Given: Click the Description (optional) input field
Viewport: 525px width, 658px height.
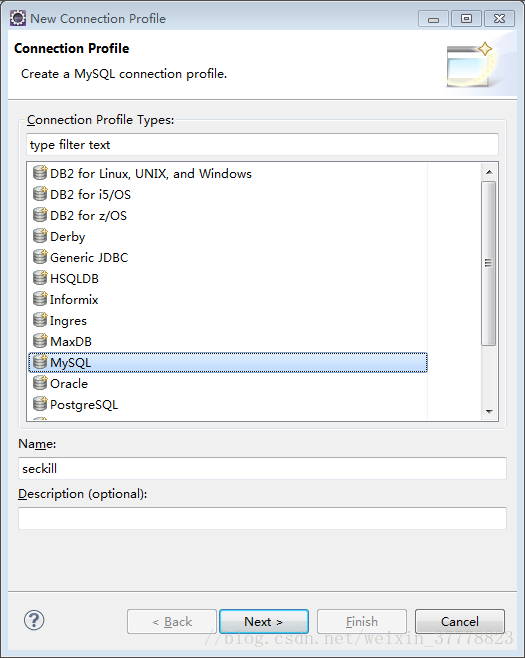Looking at the screenshot, I should [262, 518].
